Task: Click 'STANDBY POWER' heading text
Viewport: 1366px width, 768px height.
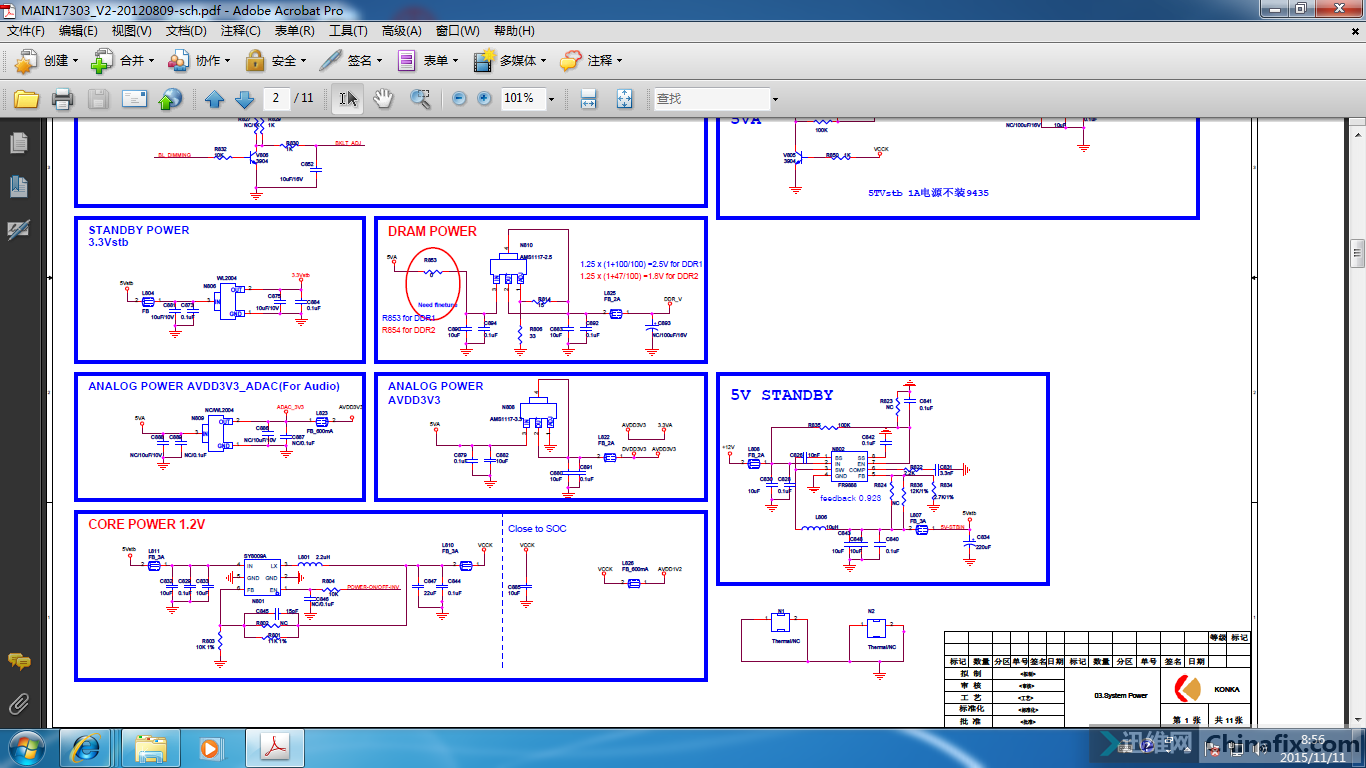Action: coord(138,230)
